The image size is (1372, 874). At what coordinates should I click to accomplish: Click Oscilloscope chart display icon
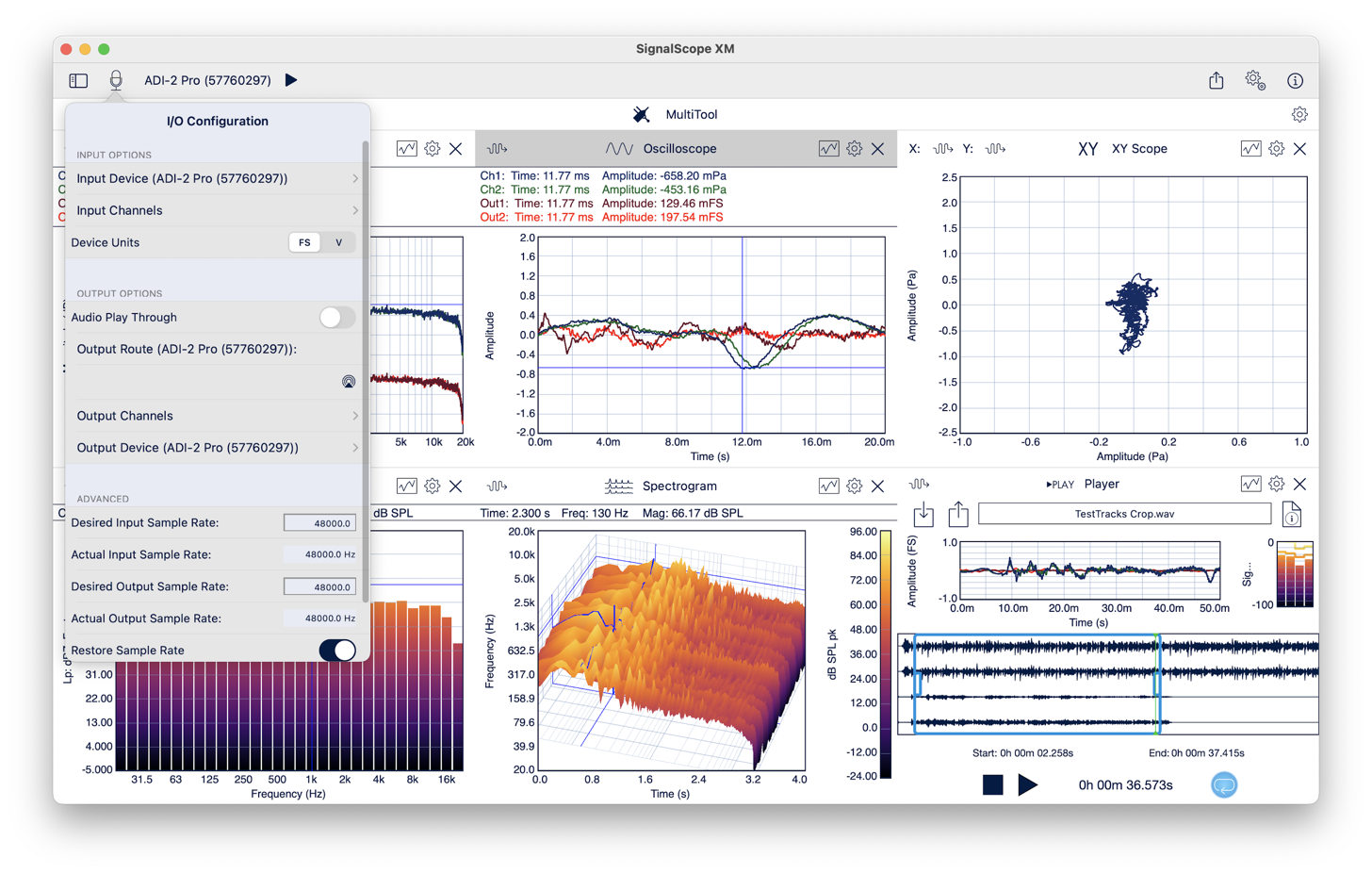(828, 149)
